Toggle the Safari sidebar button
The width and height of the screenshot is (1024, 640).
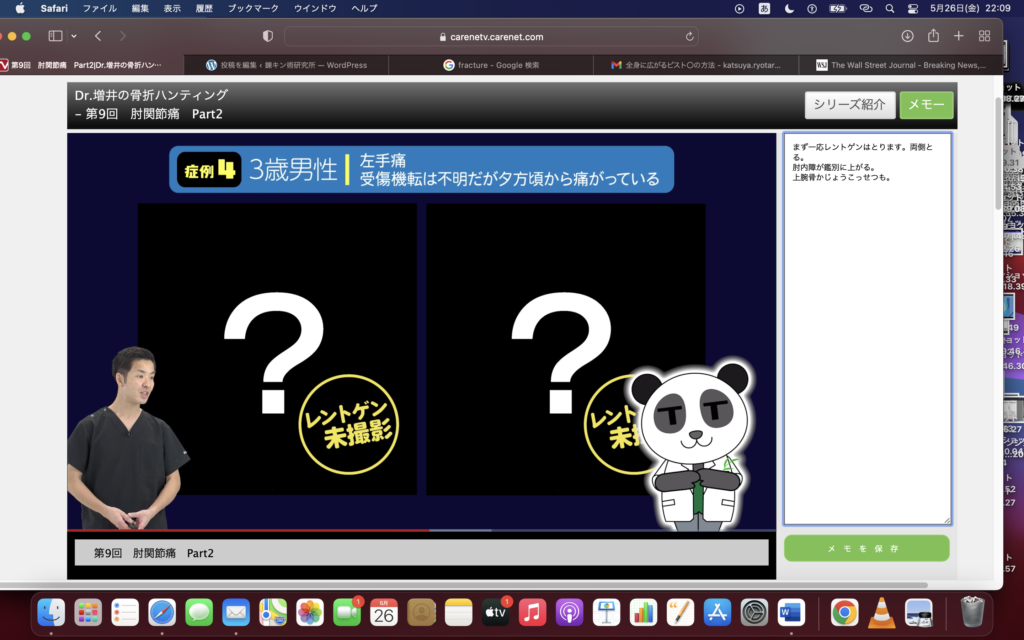tap(55, 36)
